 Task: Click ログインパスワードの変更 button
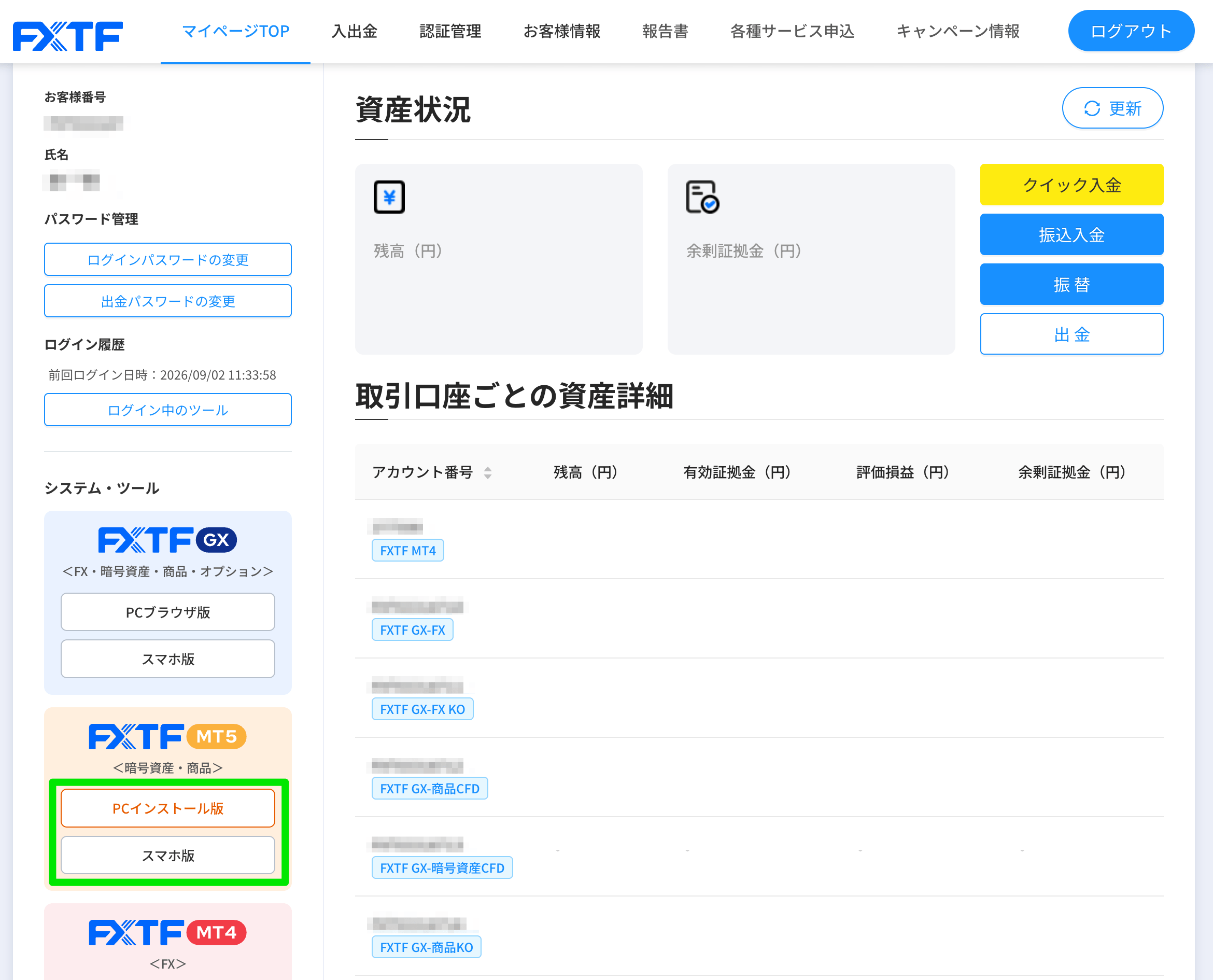click(167, 260)
